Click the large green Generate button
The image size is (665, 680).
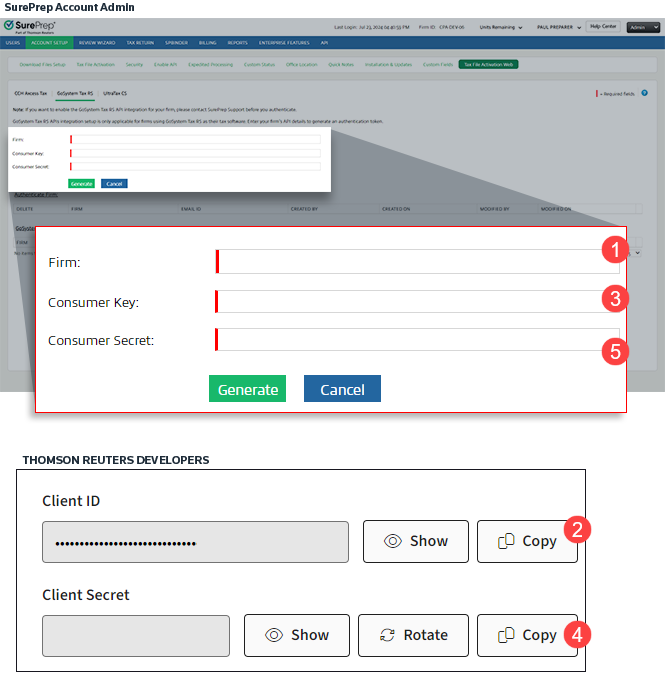(x=247, y=389)
